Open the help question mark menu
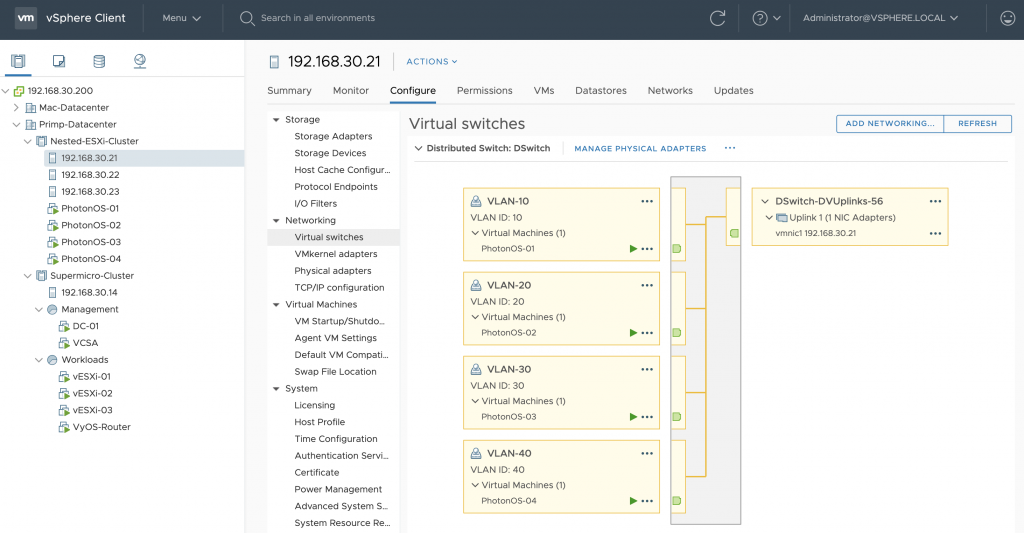The image size is (1024, 533). click(x=766, y=18)
